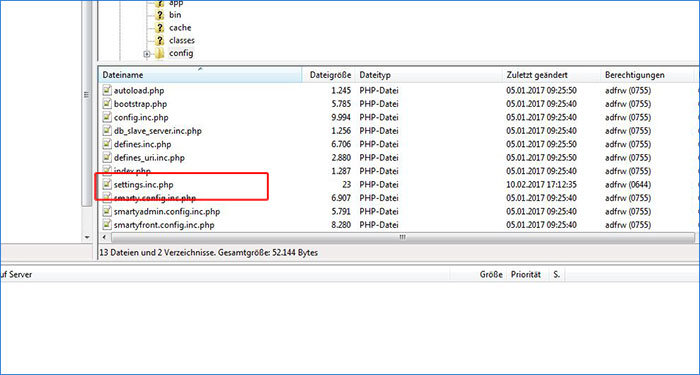The width and height of the screenshot is (700, 375).
Task: Sort by Dateiname column header
Action: click(200, 75)
